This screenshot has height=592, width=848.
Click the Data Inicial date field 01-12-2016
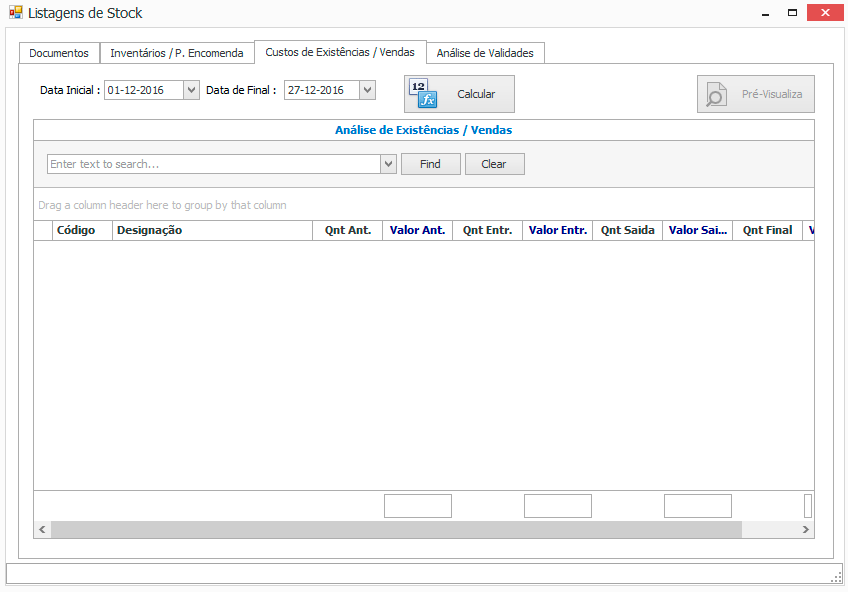tap(144, 90)
